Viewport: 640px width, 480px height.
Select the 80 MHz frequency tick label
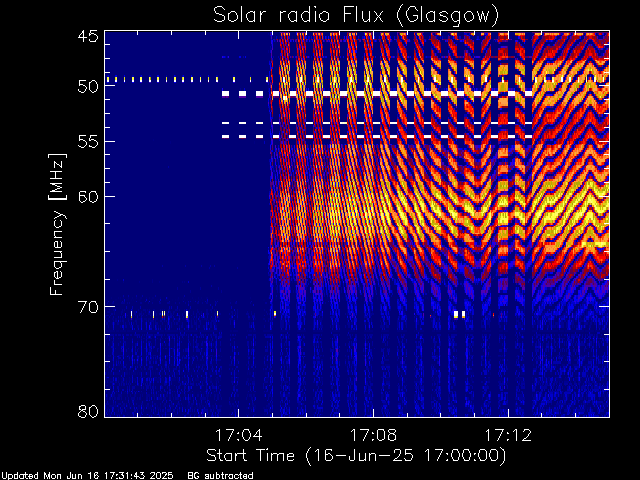click(x=87, y=410)
